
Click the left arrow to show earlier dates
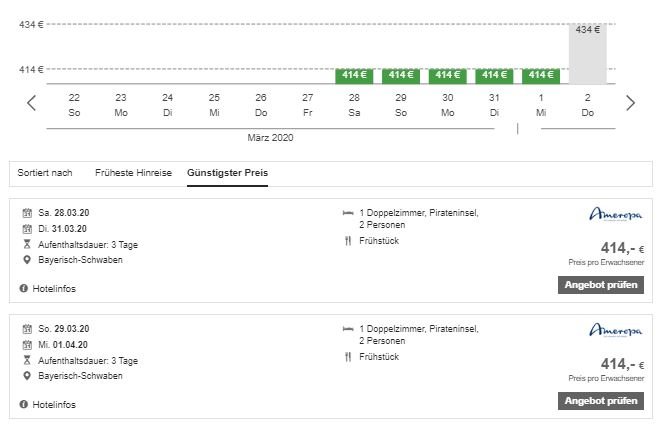32,103
